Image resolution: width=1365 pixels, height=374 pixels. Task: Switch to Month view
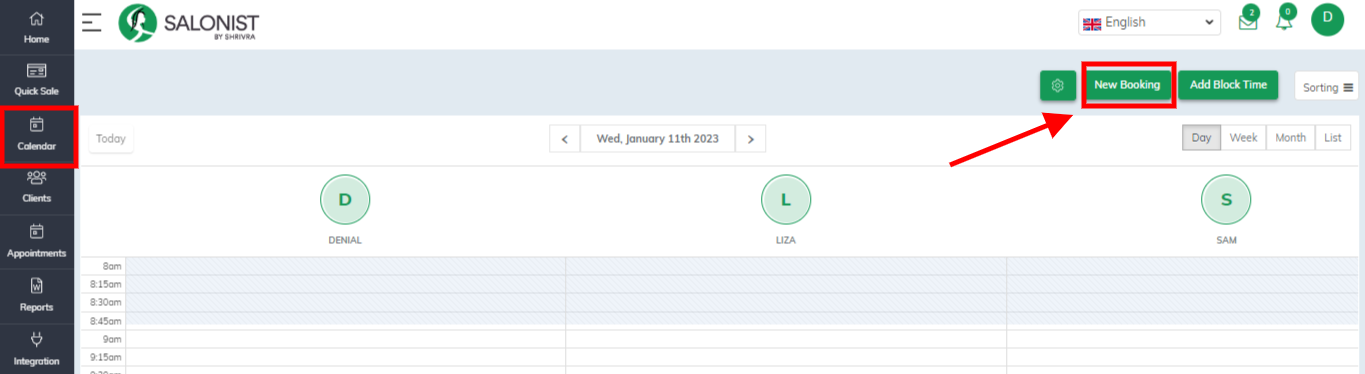point(1290,138)
